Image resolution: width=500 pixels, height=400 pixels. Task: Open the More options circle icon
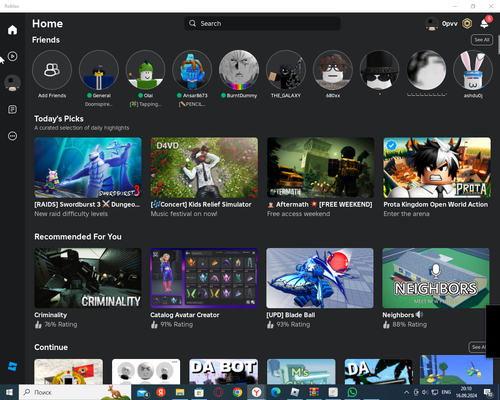tap(12, 136)
